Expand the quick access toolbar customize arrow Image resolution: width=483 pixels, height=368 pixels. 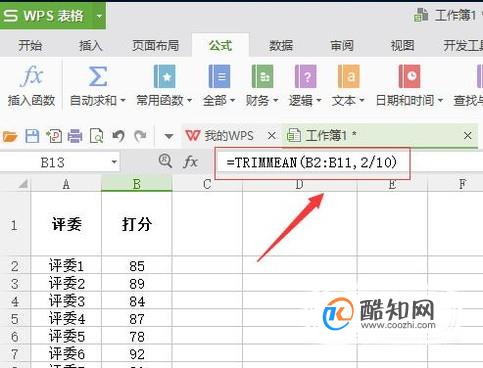[169, 136]
